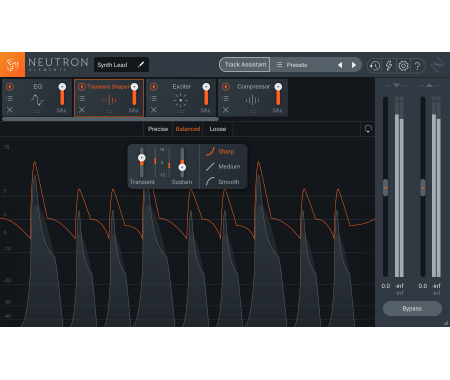Click the Exciter module reorder handle
Viewport: 450px width, 380px height.
[181, 112]
